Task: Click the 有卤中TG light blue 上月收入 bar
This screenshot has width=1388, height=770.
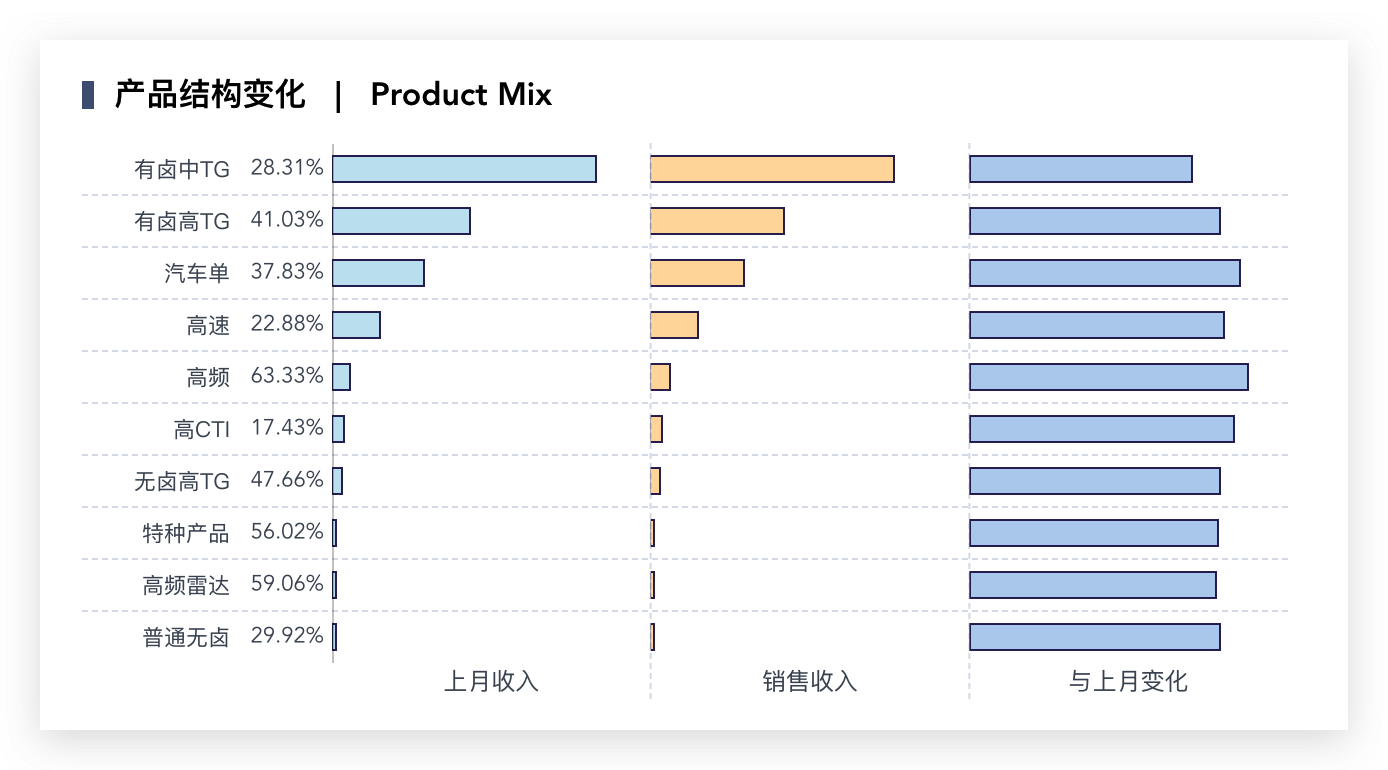Action: [x=464, y=169]
